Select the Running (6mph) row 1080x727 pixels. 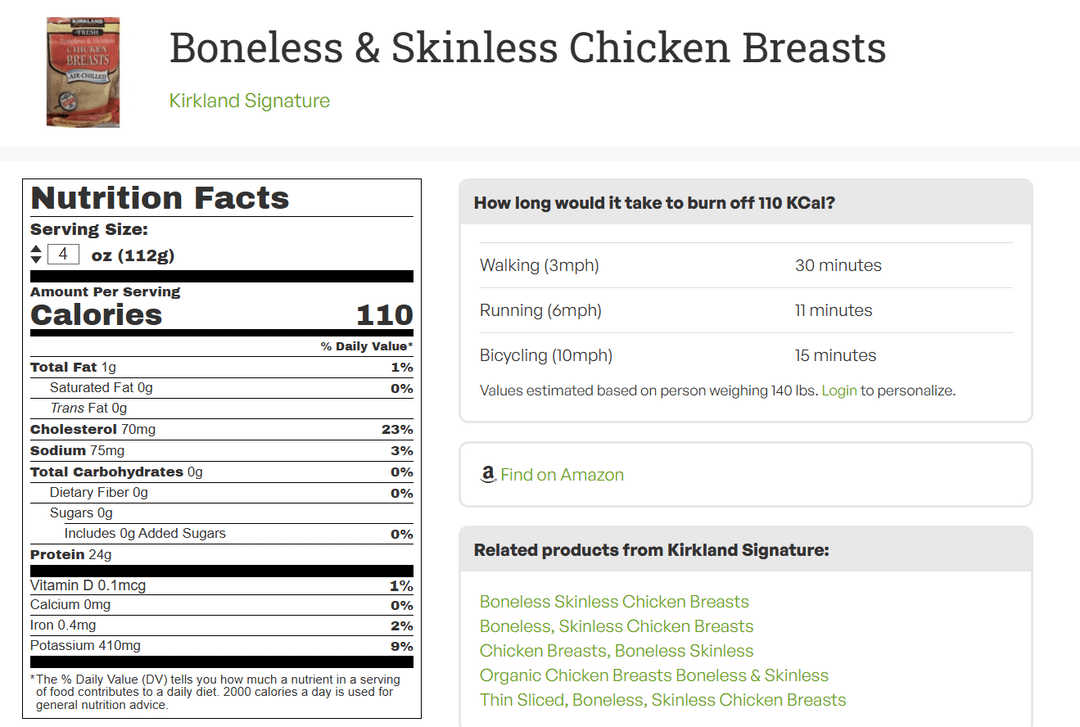746,310
